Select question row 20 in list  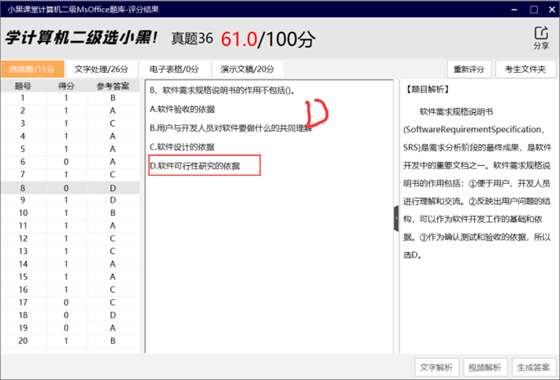click(70, 341)
